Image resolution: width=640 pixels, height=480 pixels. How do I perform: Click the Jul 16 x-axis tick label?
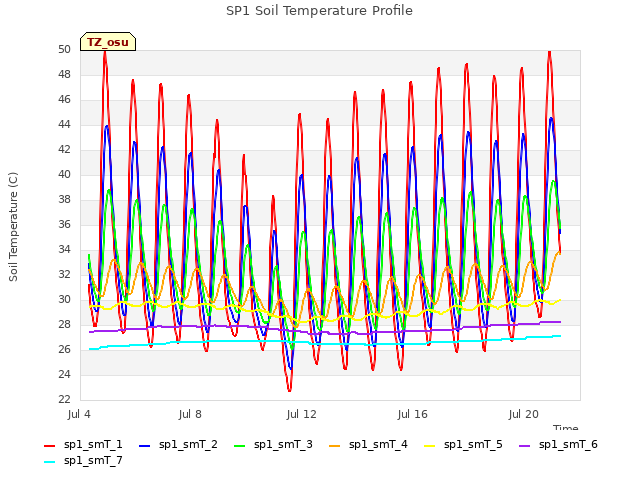tap(412, 415)
